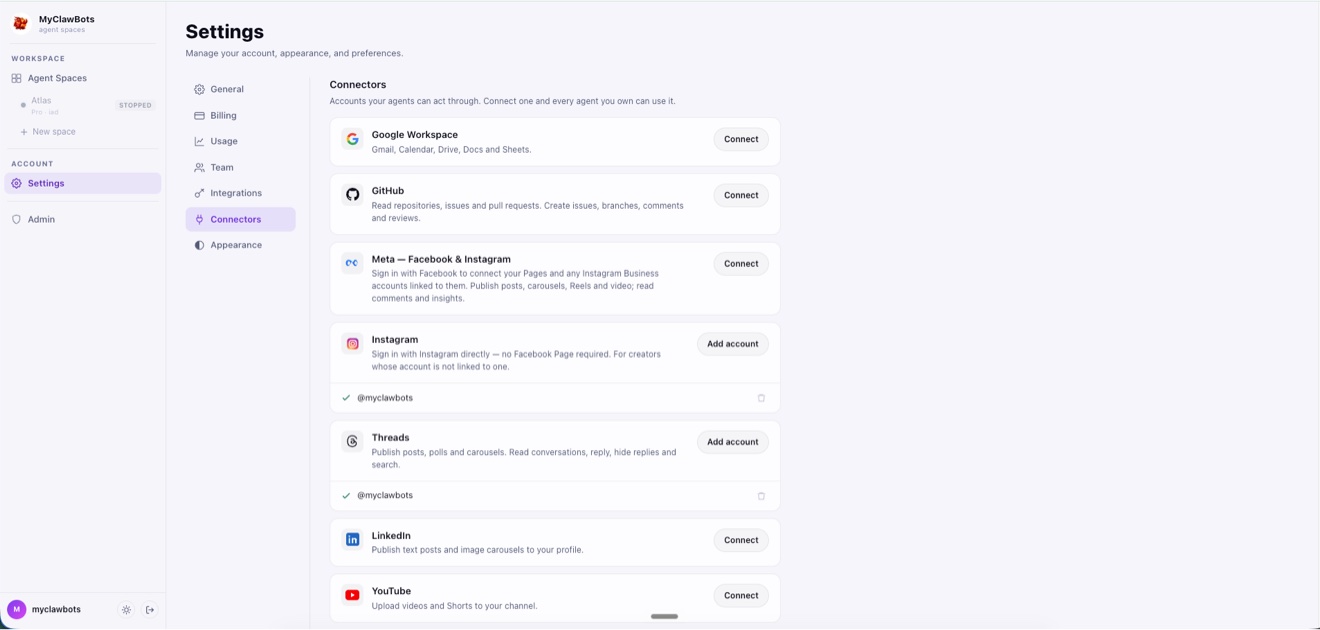Click the Threads account checkmark icon
Image resolution: width=1320 pixels, height=630 pixels.
(346, 496)
